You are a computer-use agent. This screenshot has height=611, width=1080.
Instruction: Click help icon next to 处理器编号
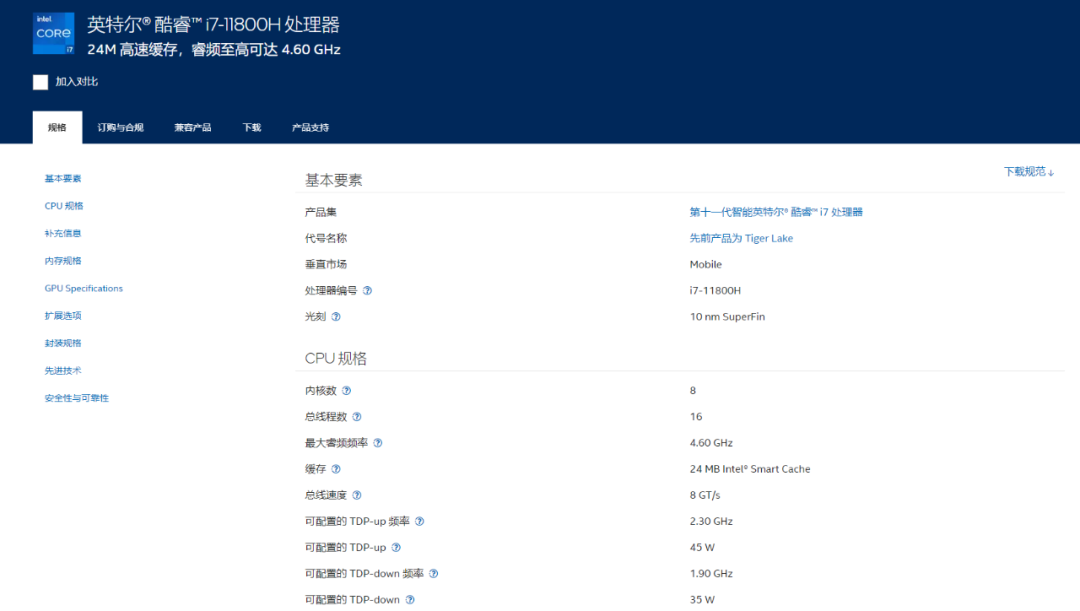(x=367, y=291)
